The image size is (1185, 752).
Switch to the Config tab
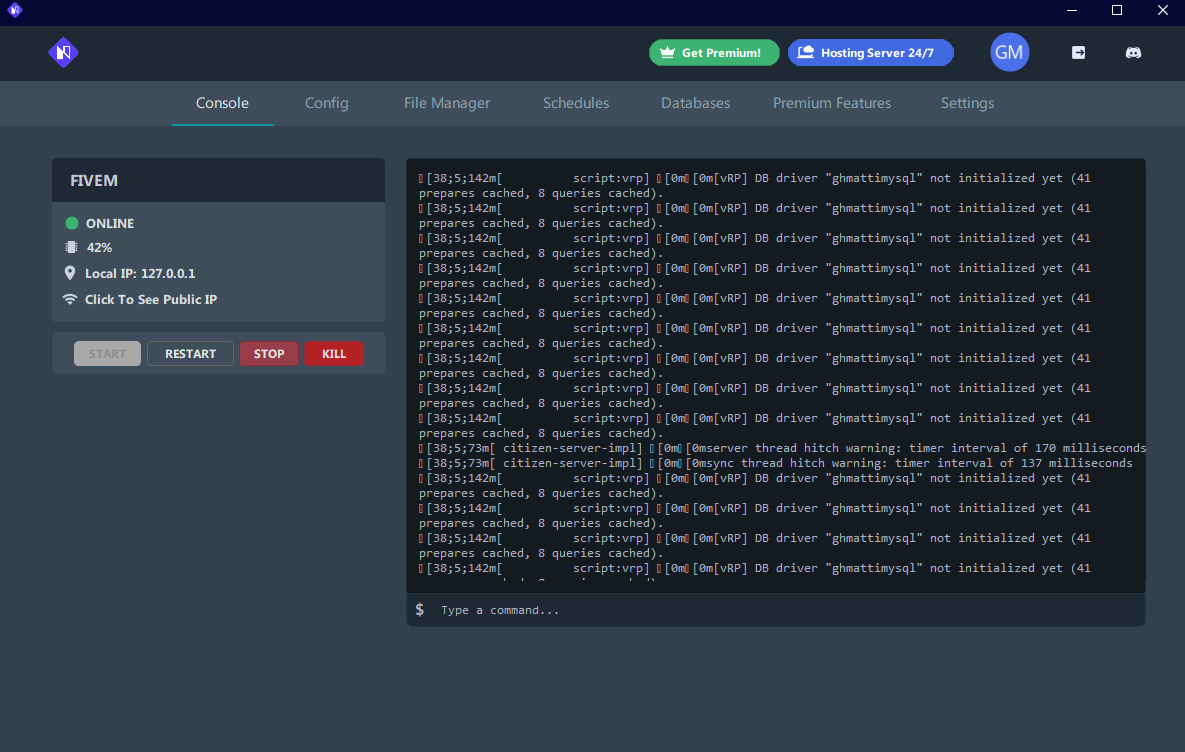pos(326,103)
